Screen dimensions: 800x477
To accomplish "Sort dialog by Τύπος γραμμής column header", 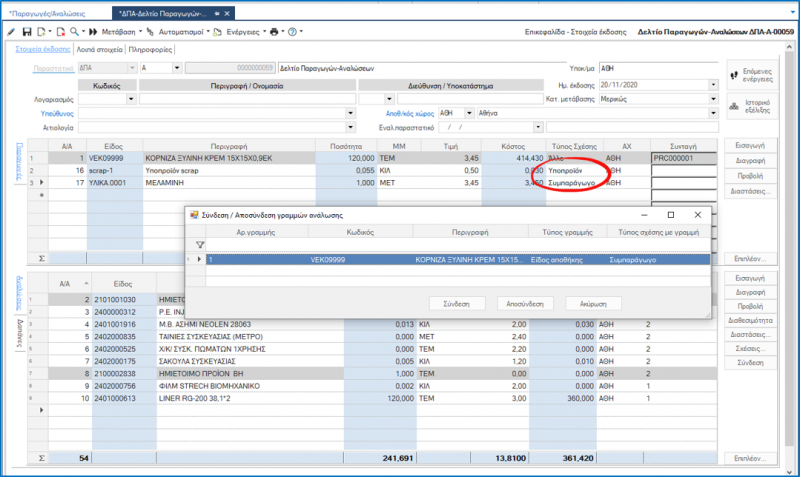I will pos(567,232).
